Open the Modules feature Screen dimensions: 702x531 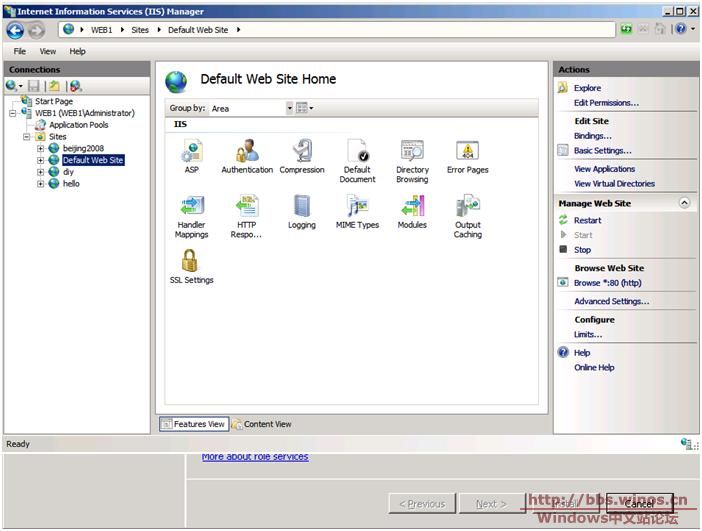(x=412, y=212)
